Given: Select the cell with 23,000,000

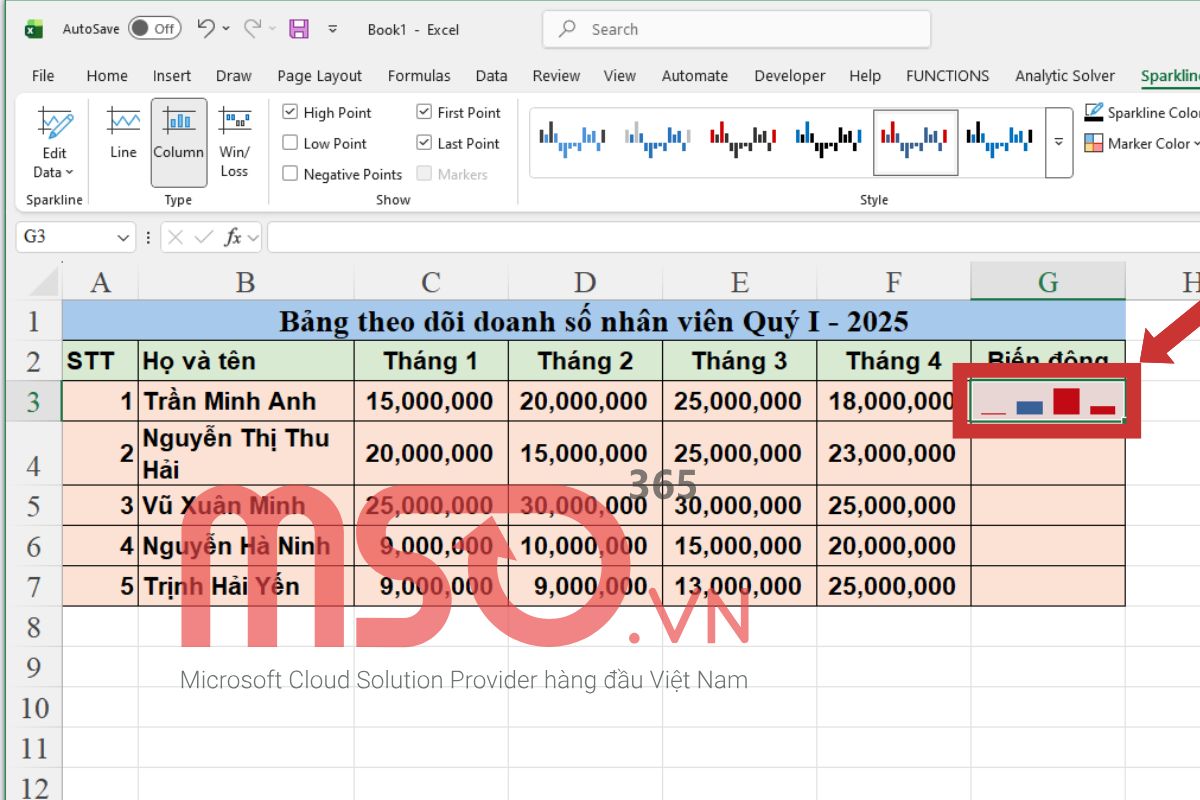Looking at the screenshot, I should pyautogui.click(x=893, y=454).
